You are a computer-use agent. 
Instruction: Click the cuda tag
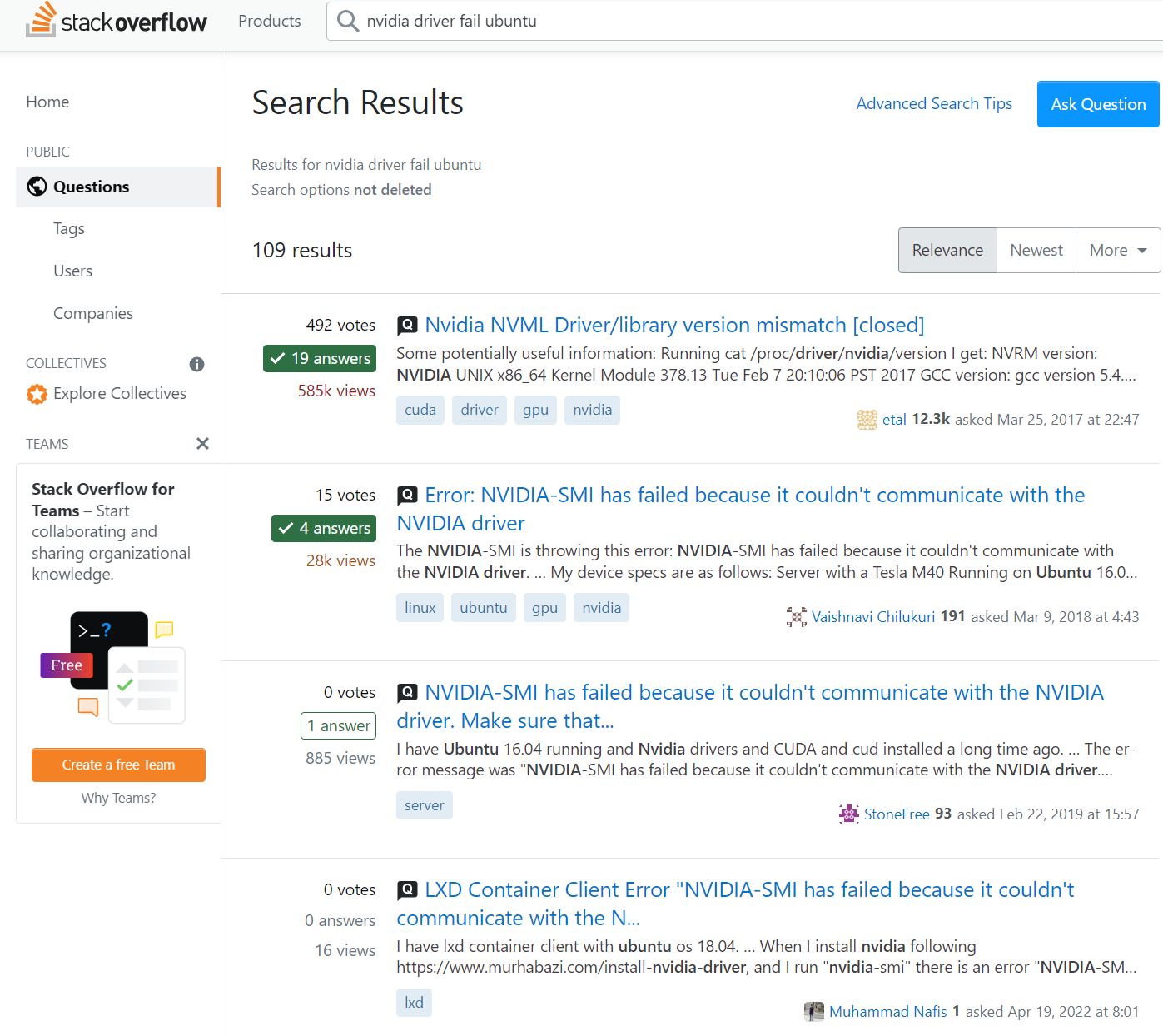coord(420,410)
